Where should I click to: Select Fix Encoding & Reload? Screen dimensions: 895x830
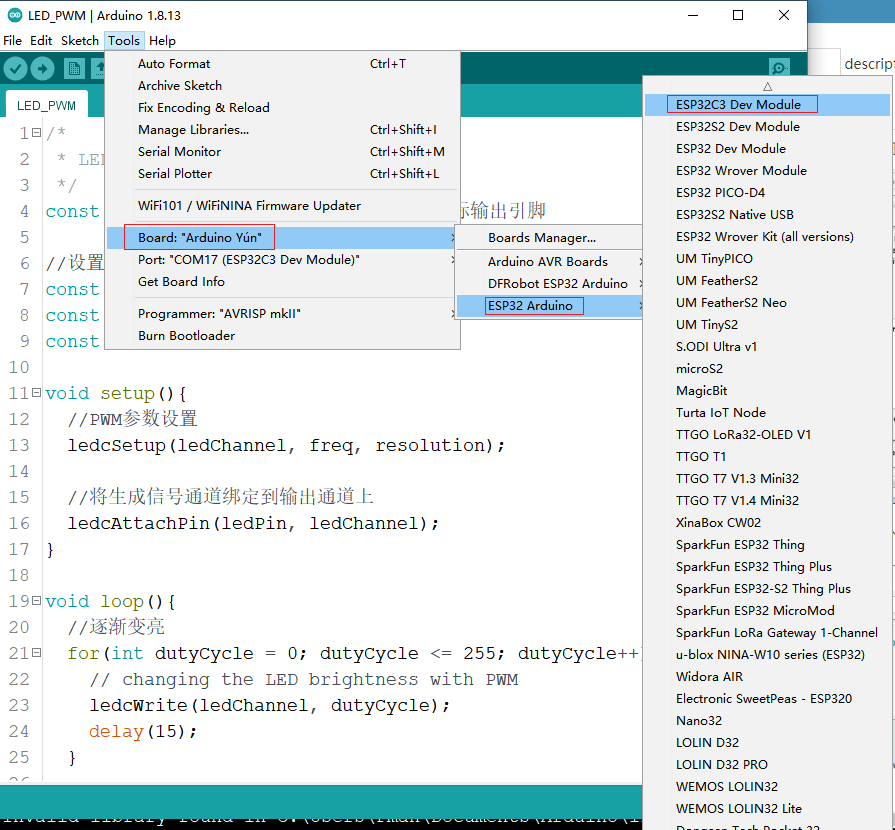coord(283,108)
